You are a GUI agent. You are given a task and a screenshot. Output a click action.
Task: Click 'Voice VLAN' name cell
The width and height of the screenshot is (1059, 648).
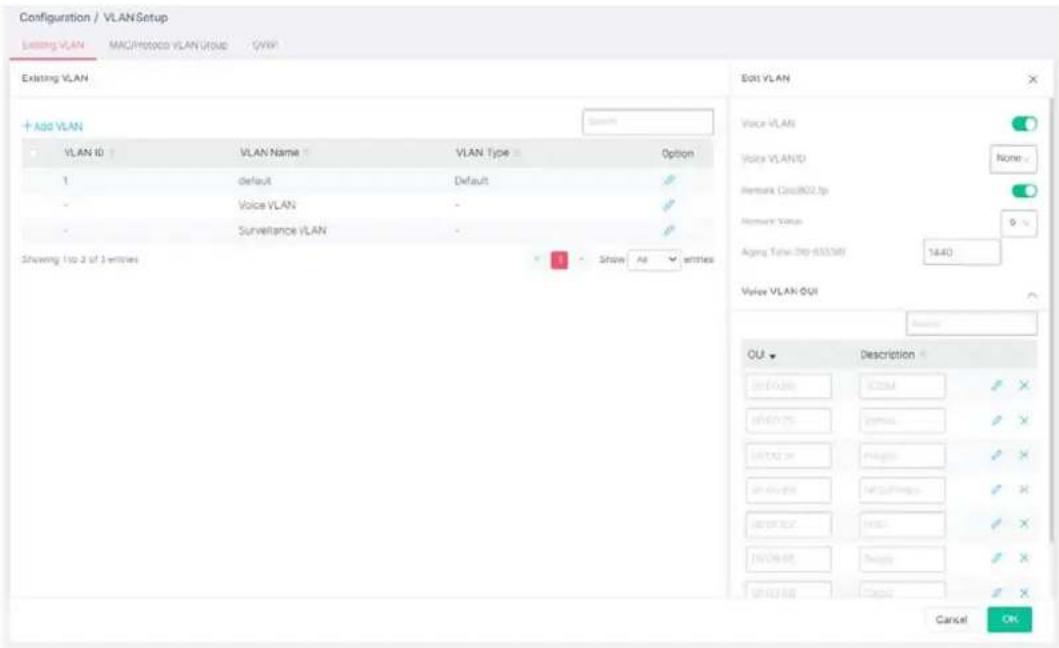[267, 205]
